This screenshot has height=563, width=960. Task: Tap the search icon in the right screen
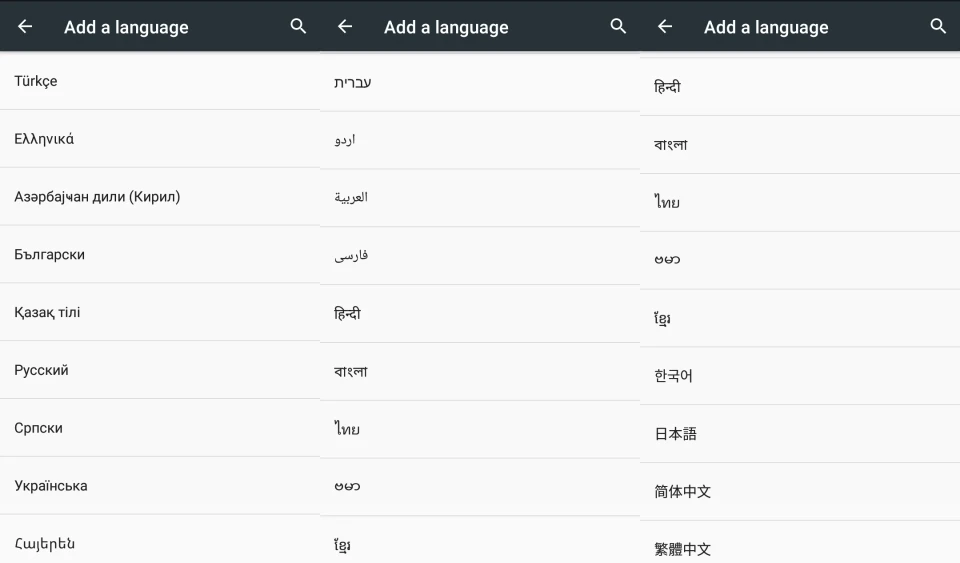point(938,26)
